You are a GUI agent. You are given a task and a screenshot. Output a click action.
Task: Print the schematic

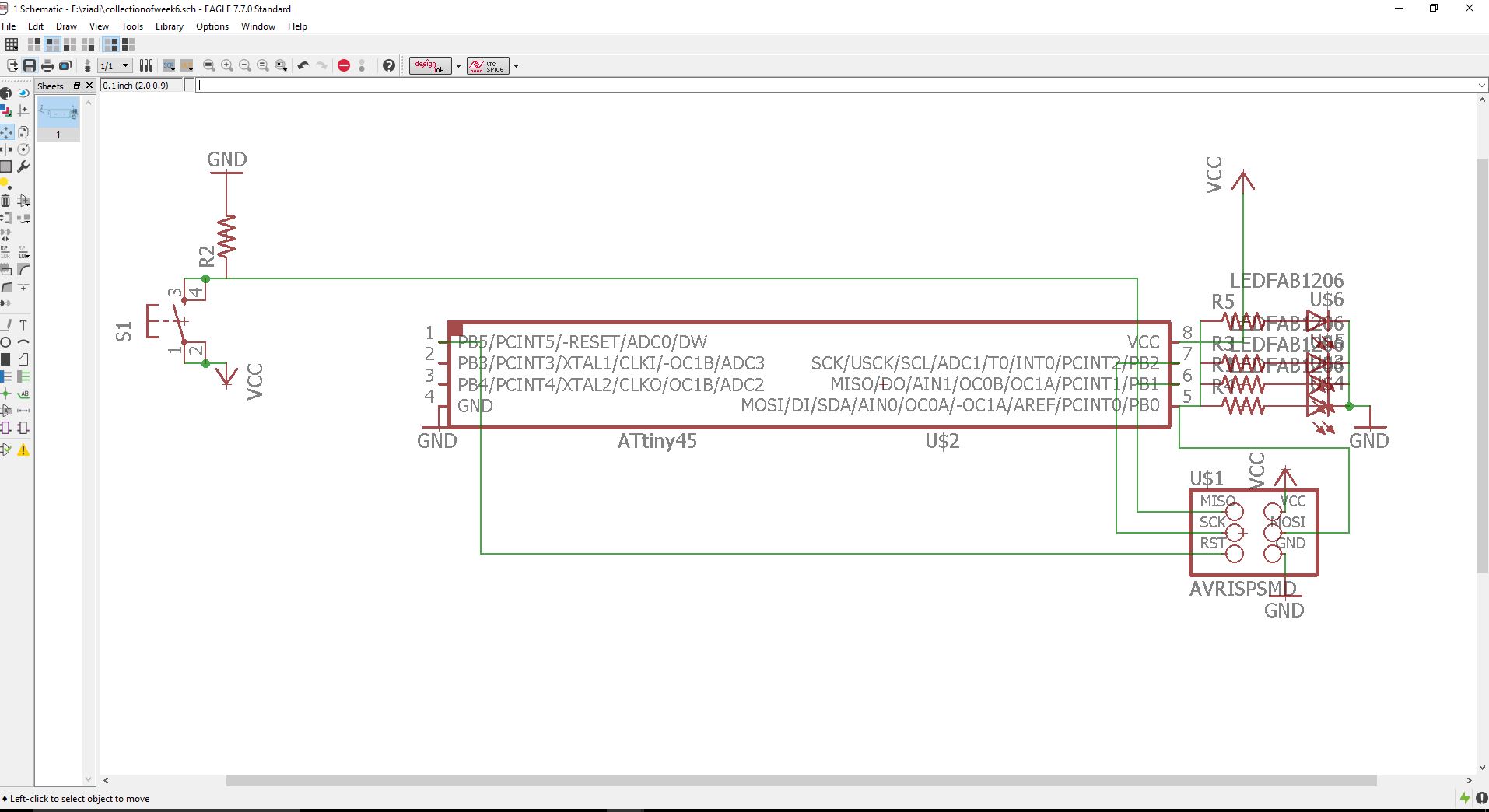click(47, 66)
